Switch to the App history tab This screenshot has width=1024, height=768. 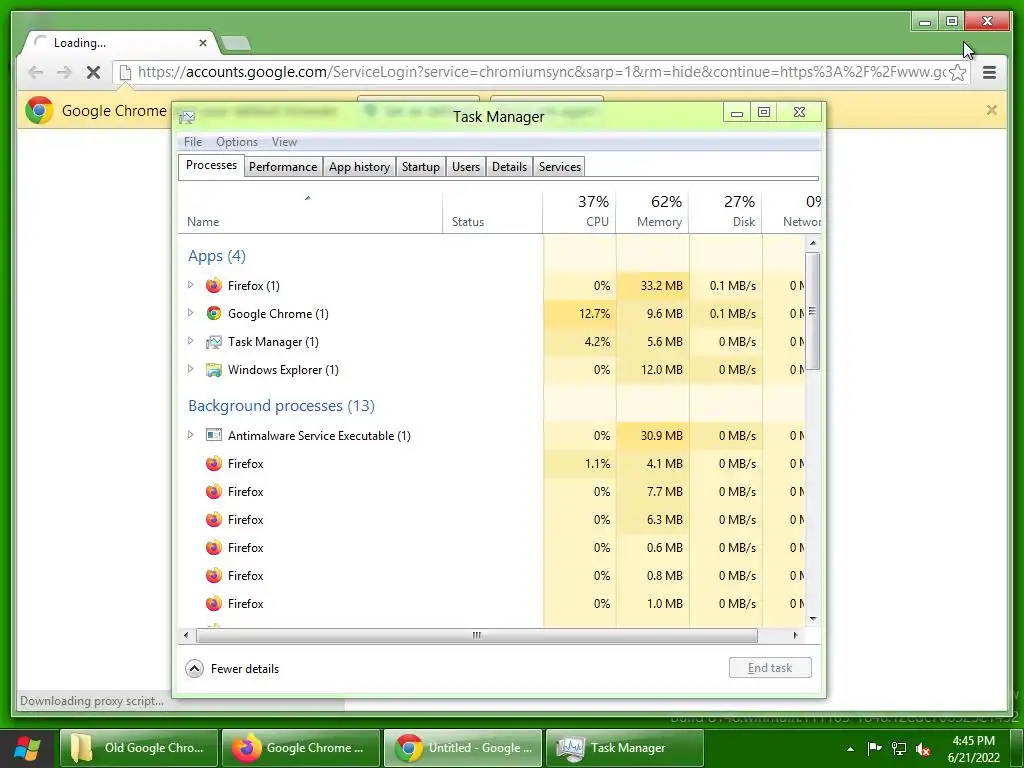[359, 167]
